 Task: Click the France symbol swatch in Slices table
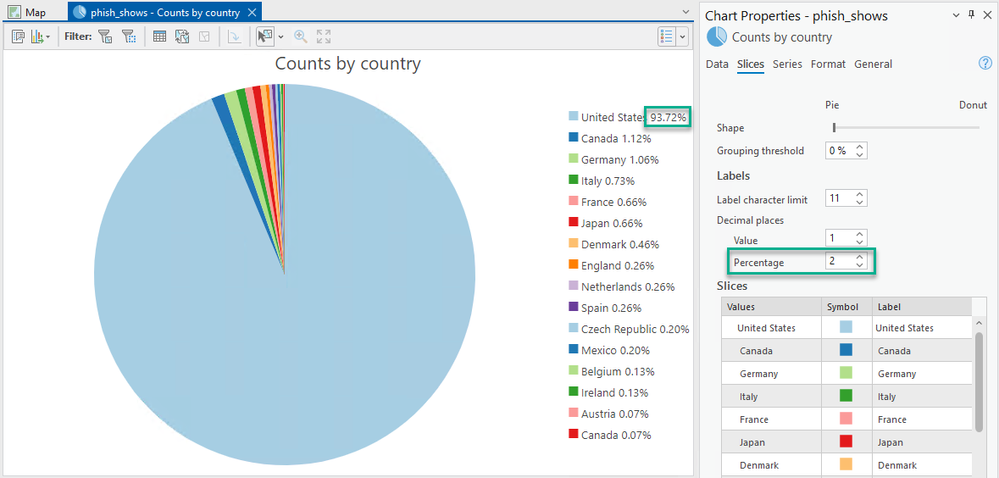tap(846, 419)
